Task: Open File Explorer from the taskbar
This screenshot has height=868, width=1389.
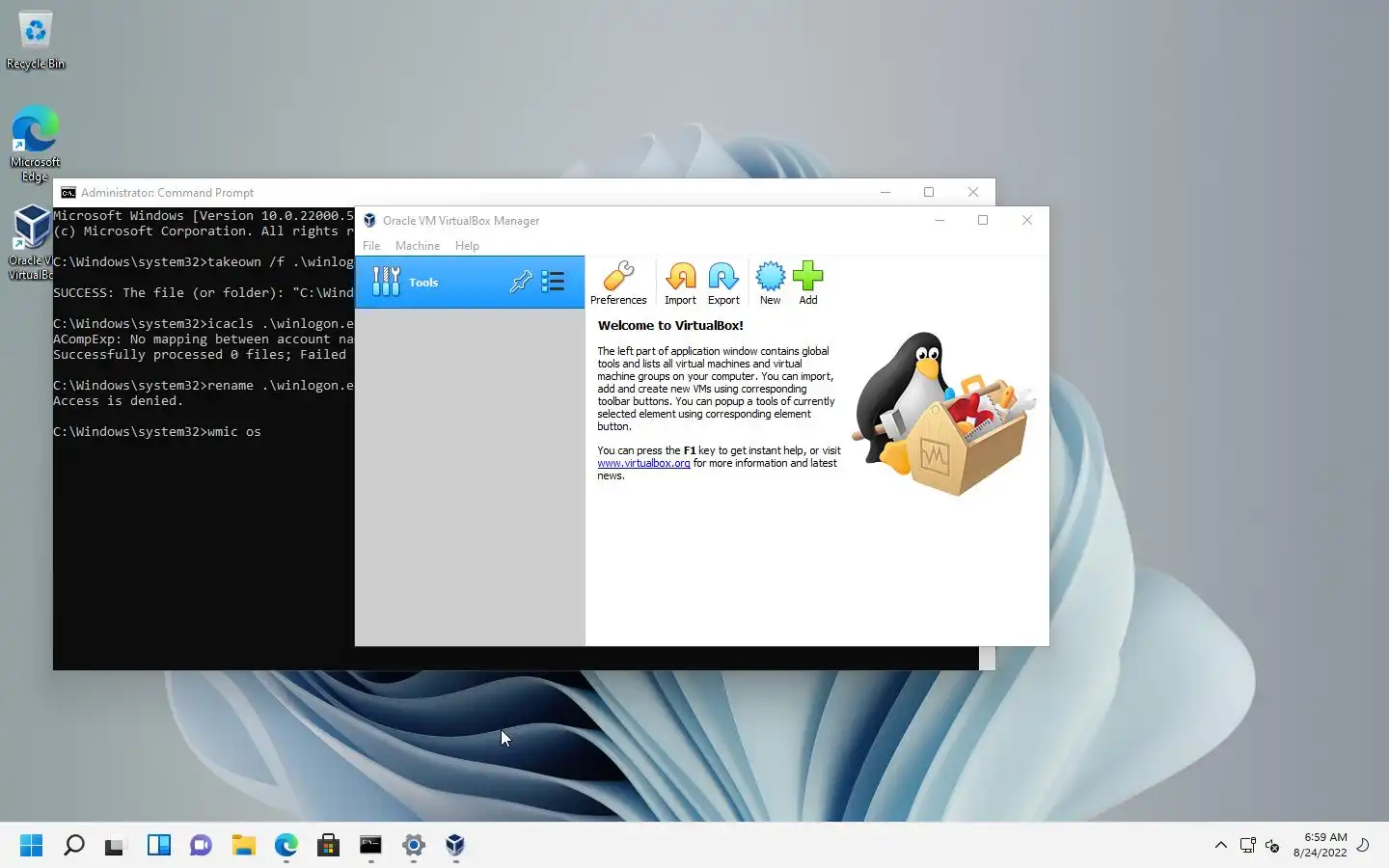Action: tap(243, 846)
